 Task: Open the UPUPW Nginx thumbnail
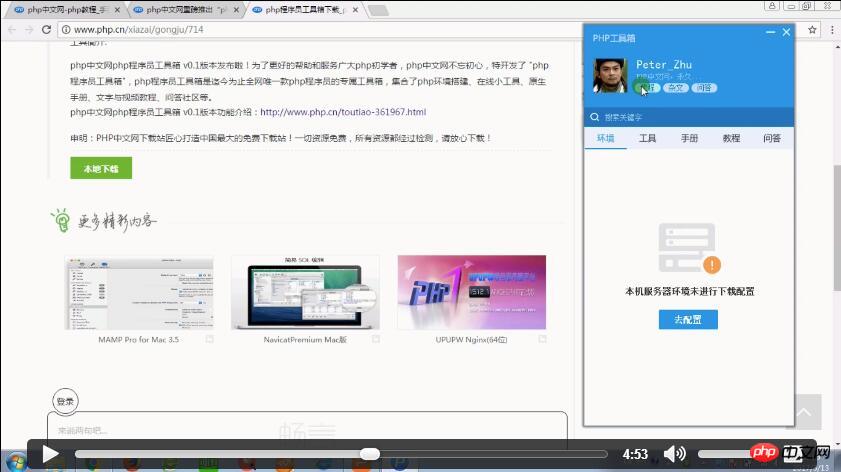pos(471,293)
